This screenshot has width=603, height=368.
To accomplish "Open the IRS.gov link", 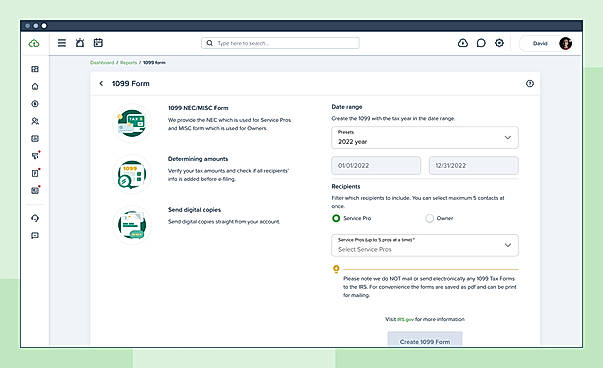I will (x=405, y=319).
